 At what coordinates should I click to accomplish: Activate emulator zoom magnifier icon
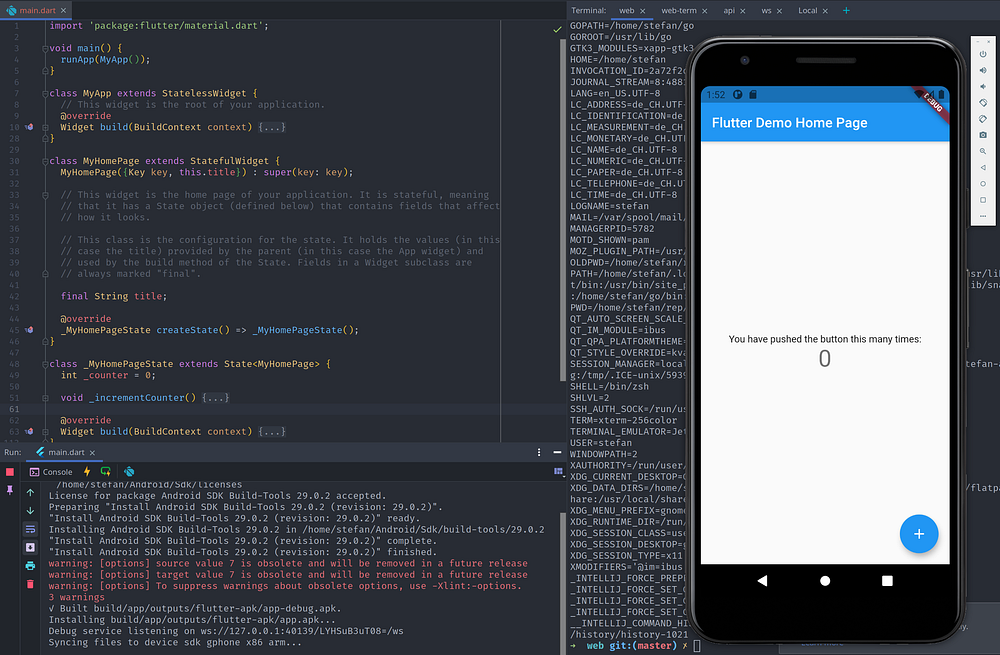(x=983, y=151)
